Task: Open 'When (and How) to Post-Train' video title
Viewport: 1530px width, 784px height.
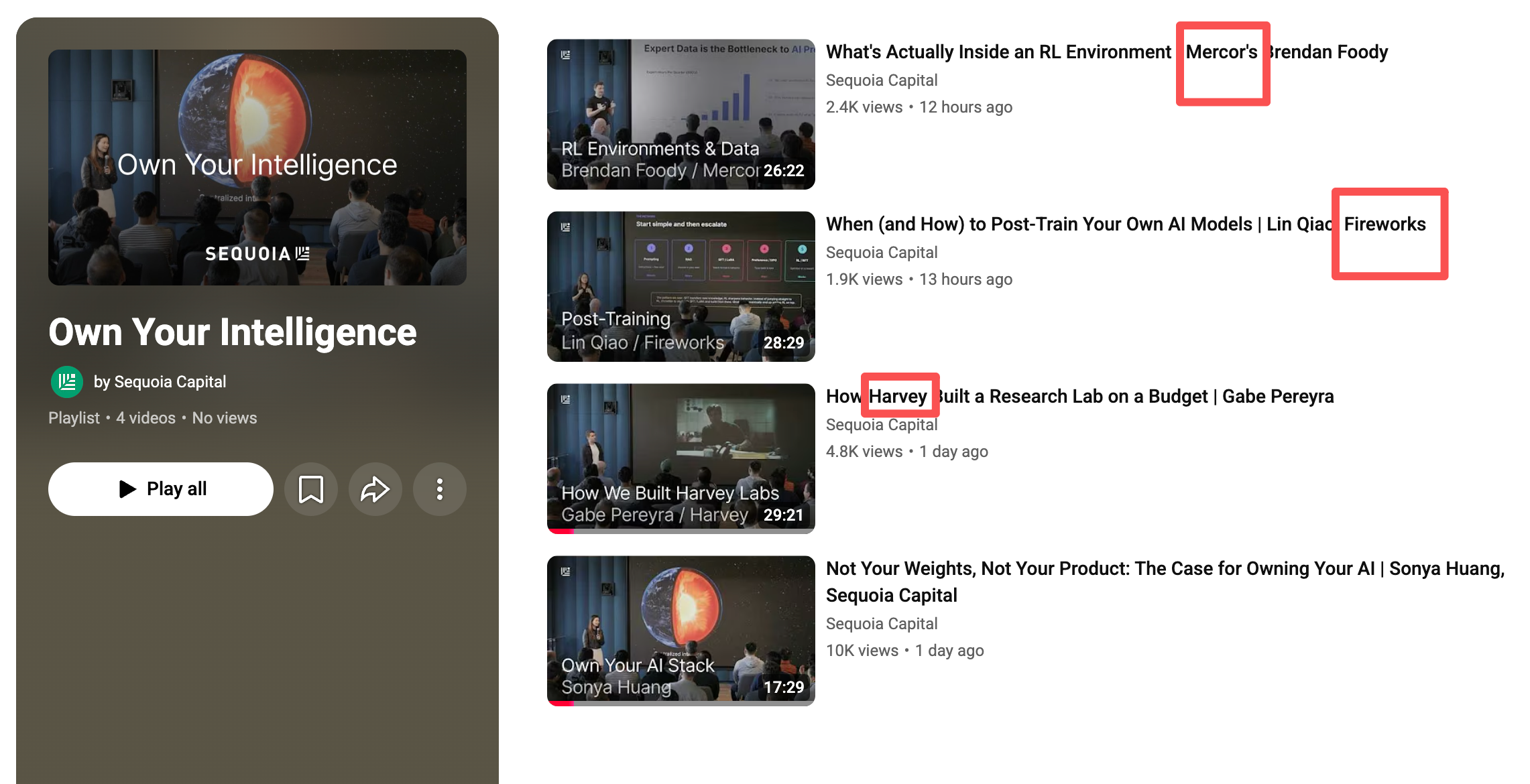Action: tap(1126, 224)
